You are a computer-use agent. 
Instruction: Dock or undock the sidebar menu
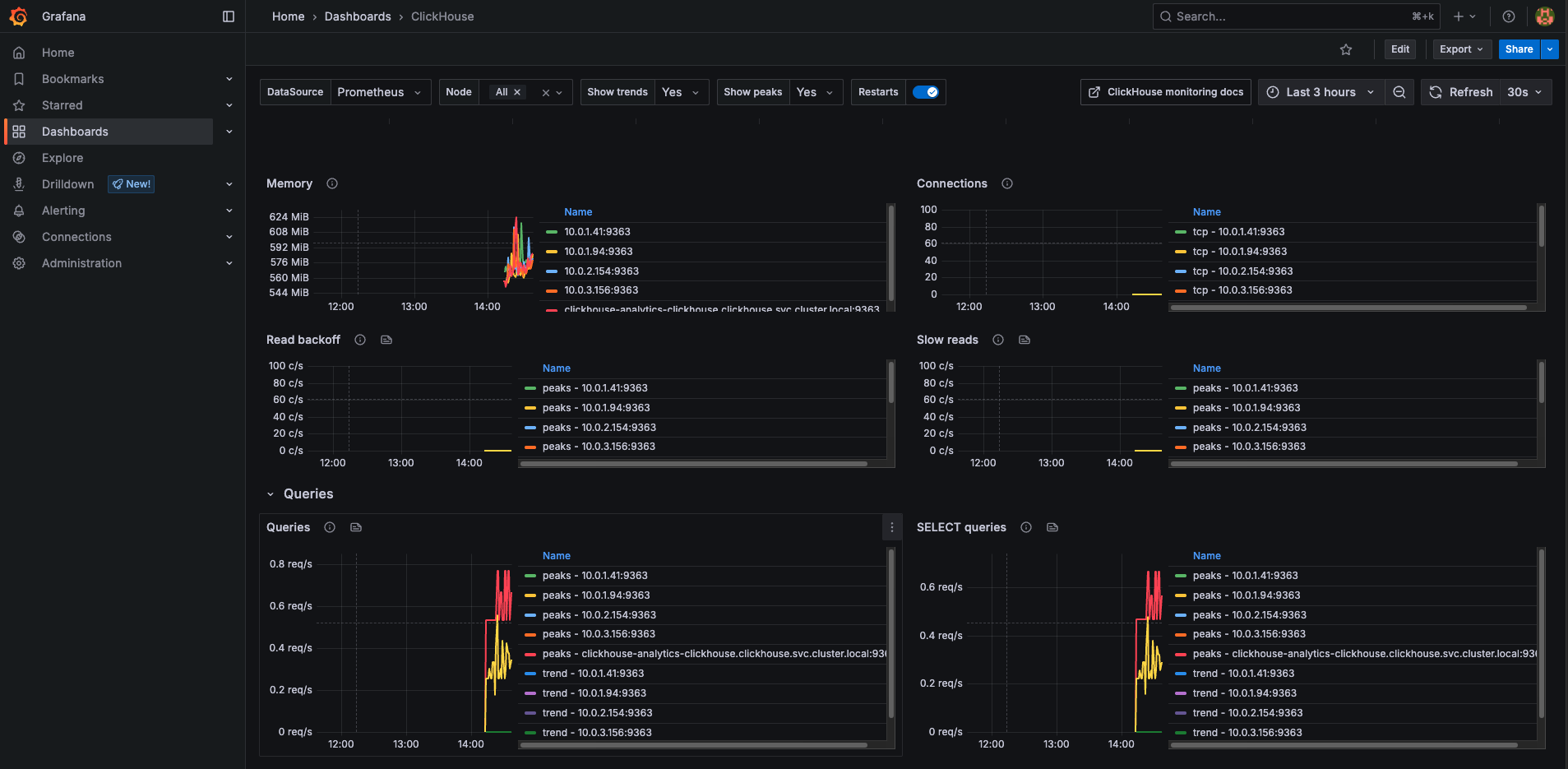coord(229,16)
